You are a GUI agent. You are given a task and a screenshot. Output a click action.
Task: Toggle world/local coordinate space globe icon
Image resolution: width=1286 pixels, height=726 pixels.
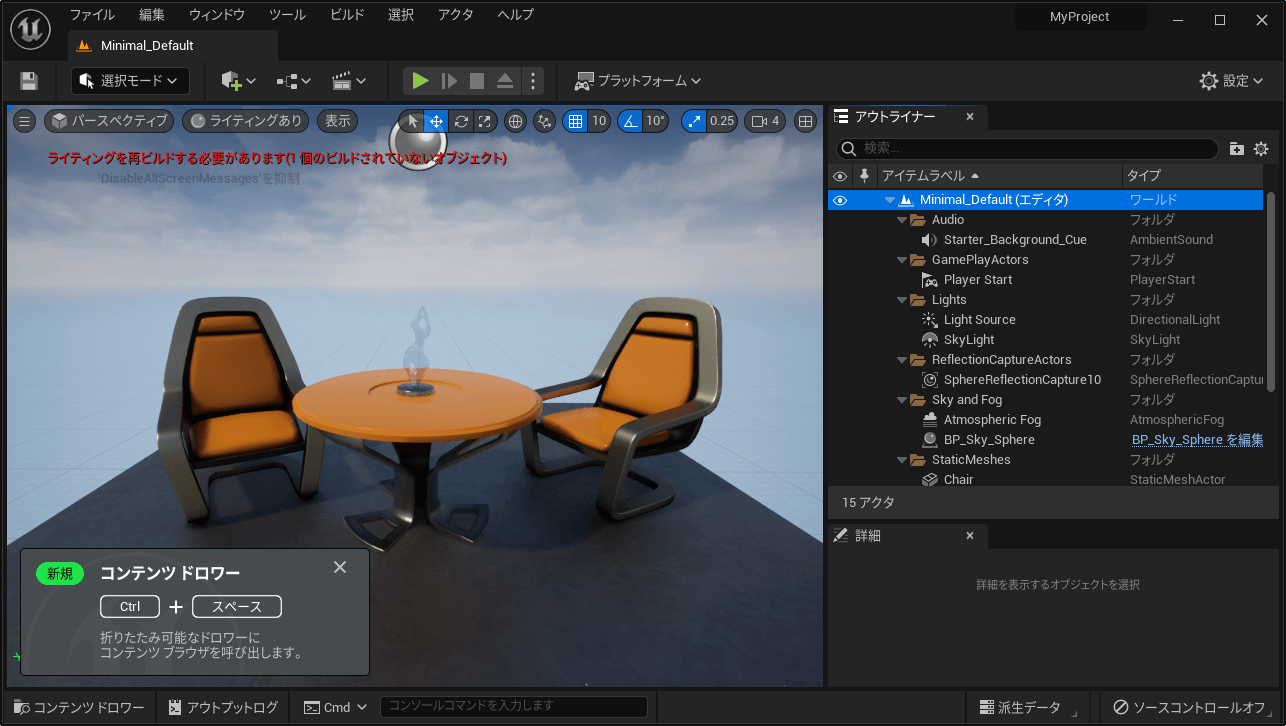pos(516,121)
